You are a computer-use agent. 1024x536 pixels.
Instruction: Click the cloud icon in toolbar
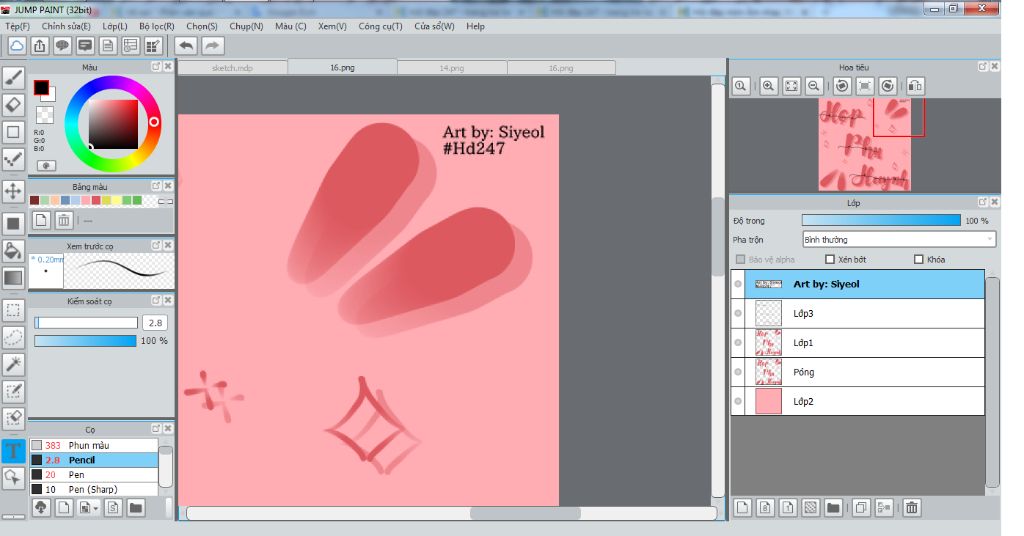pyautogui.click(x=17, y=46)
